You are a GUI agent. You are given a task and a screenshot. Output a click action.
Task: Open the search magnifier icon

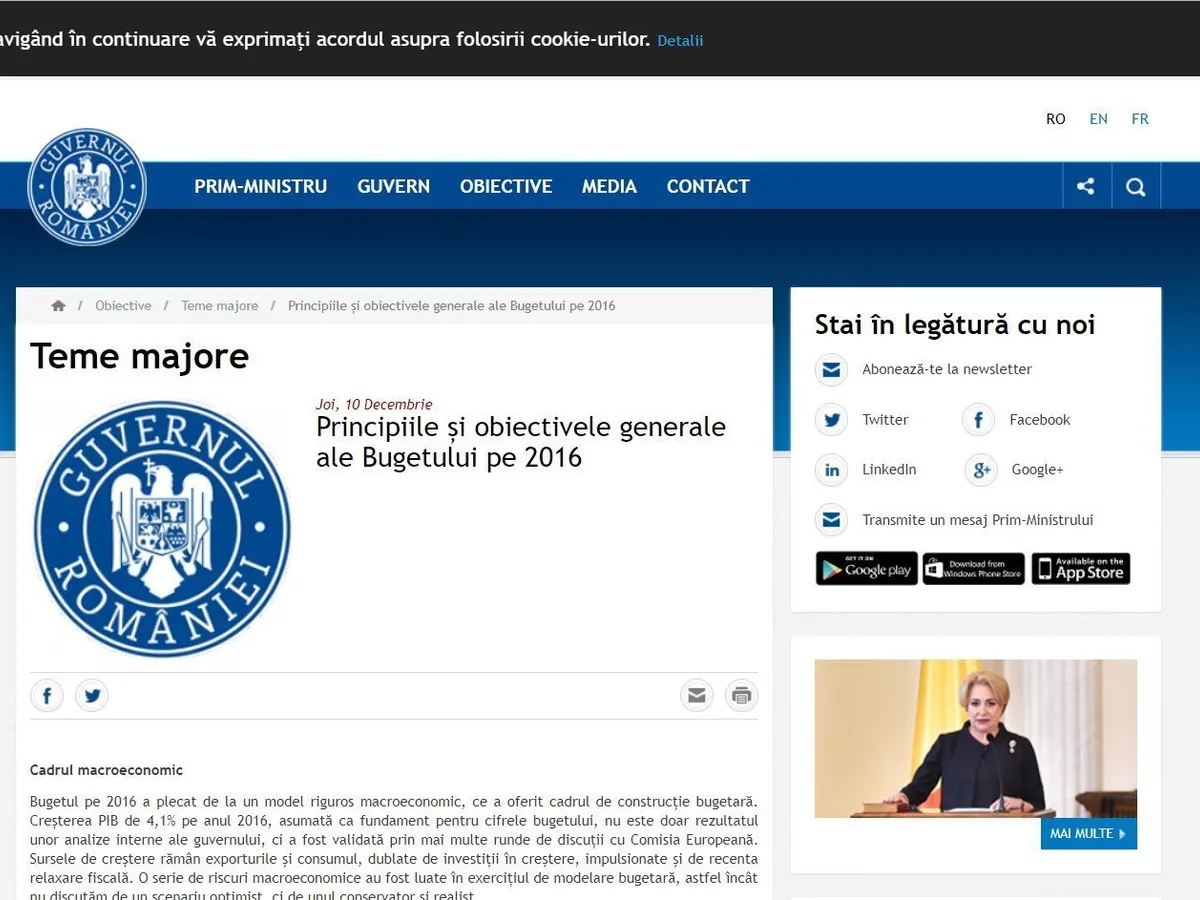(x=1135, y=187)
